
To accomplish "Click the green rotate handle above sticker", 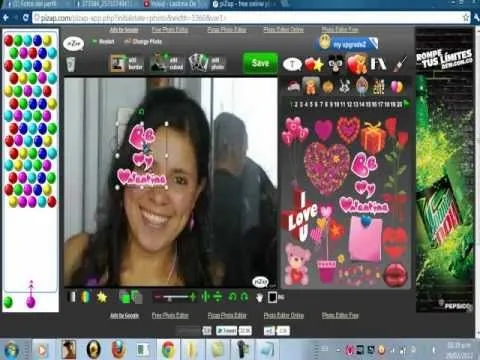I will tap(141, 112).
